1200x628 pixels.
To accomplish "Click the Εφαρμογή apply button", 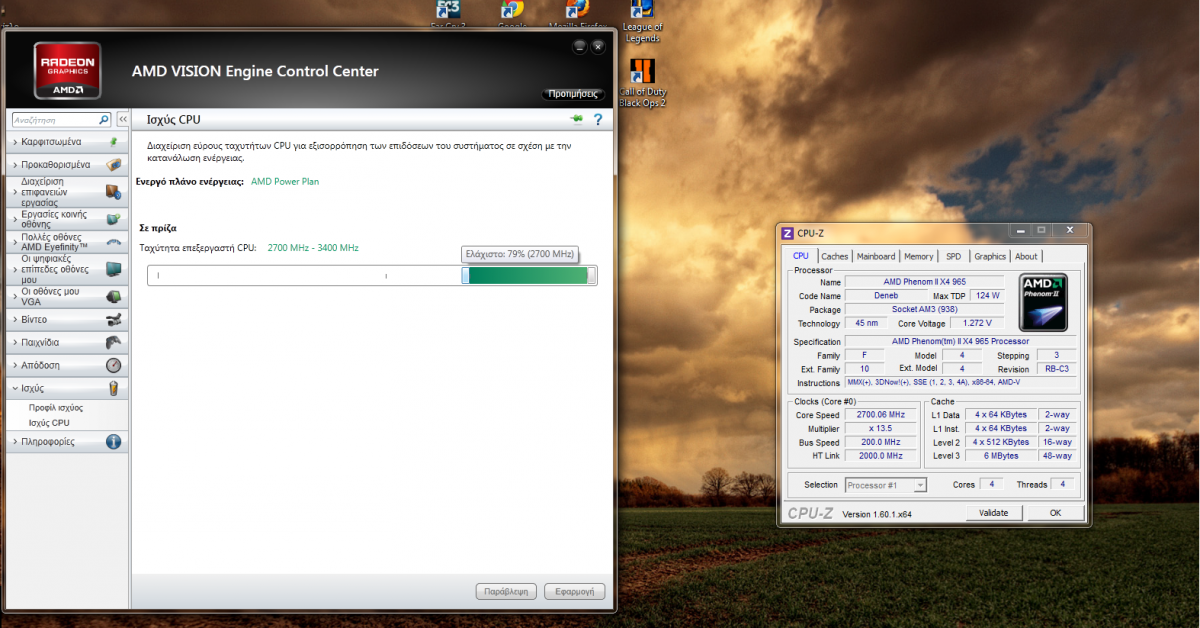I will 575,591.
